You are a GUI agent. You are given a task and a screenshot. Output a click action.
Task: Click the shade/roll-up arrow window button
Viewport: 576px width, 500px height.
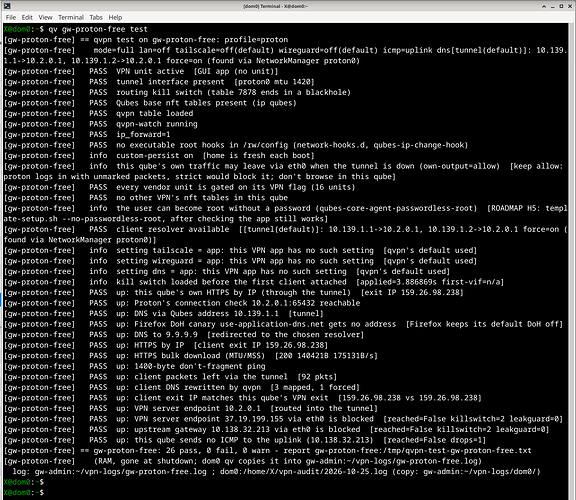[544, 6]
